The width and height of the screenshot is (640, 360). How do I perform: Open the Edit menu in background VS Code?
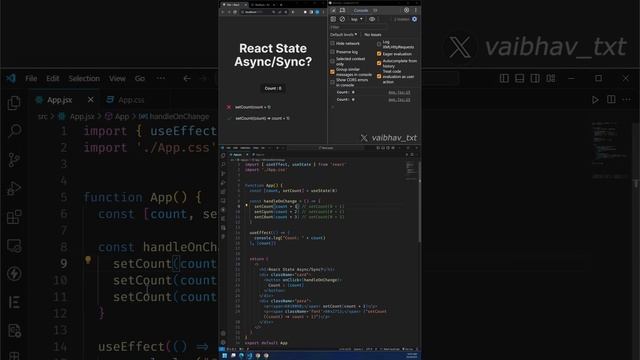(53, 78)
